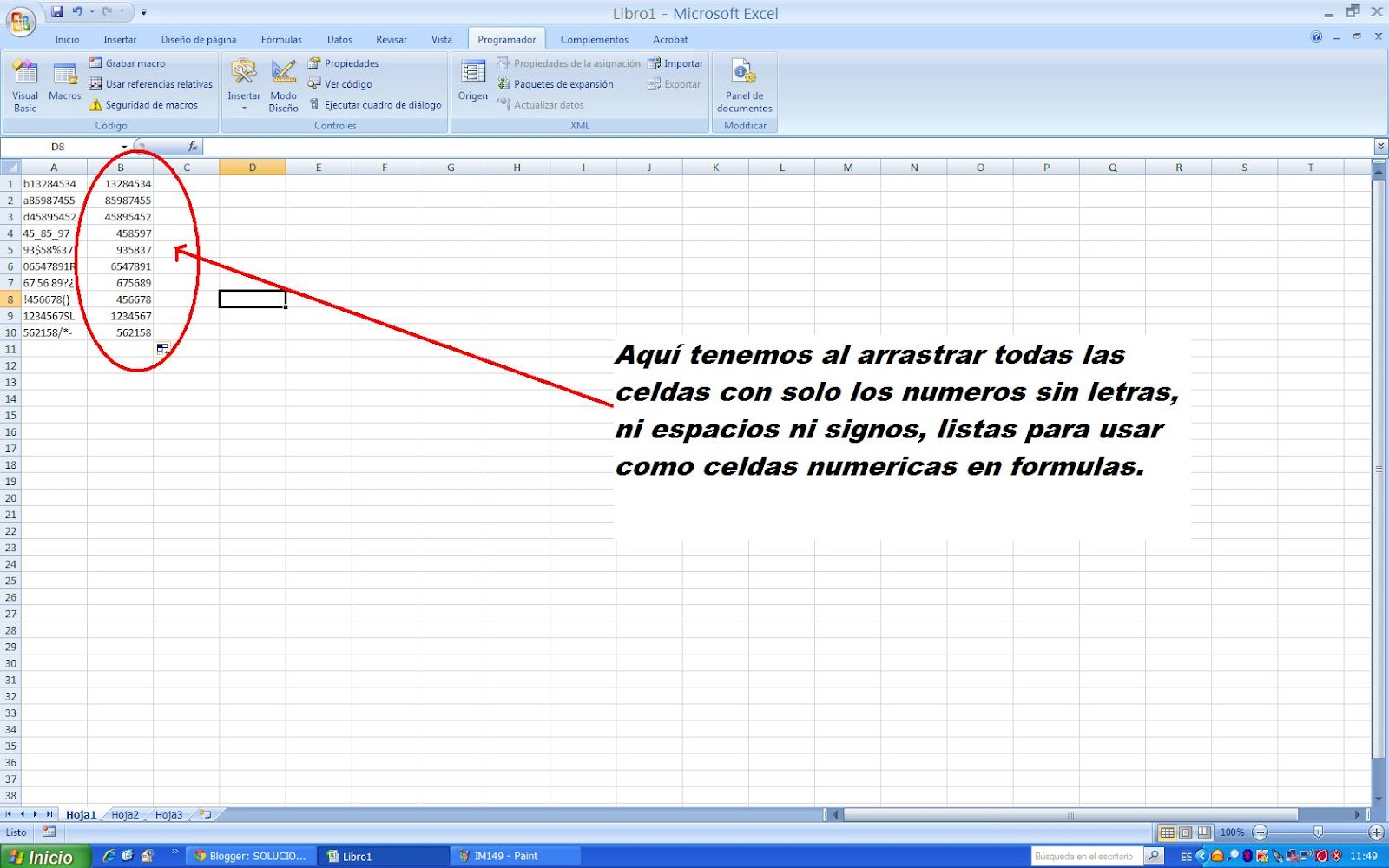
Task: Open control Propiedades
Action: 343,63
